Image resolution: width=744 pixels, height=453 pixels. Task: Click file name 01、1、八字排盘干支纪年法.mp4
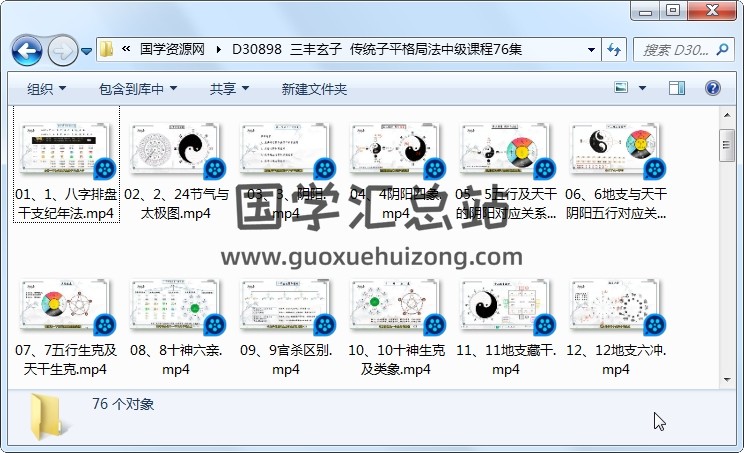66,203
